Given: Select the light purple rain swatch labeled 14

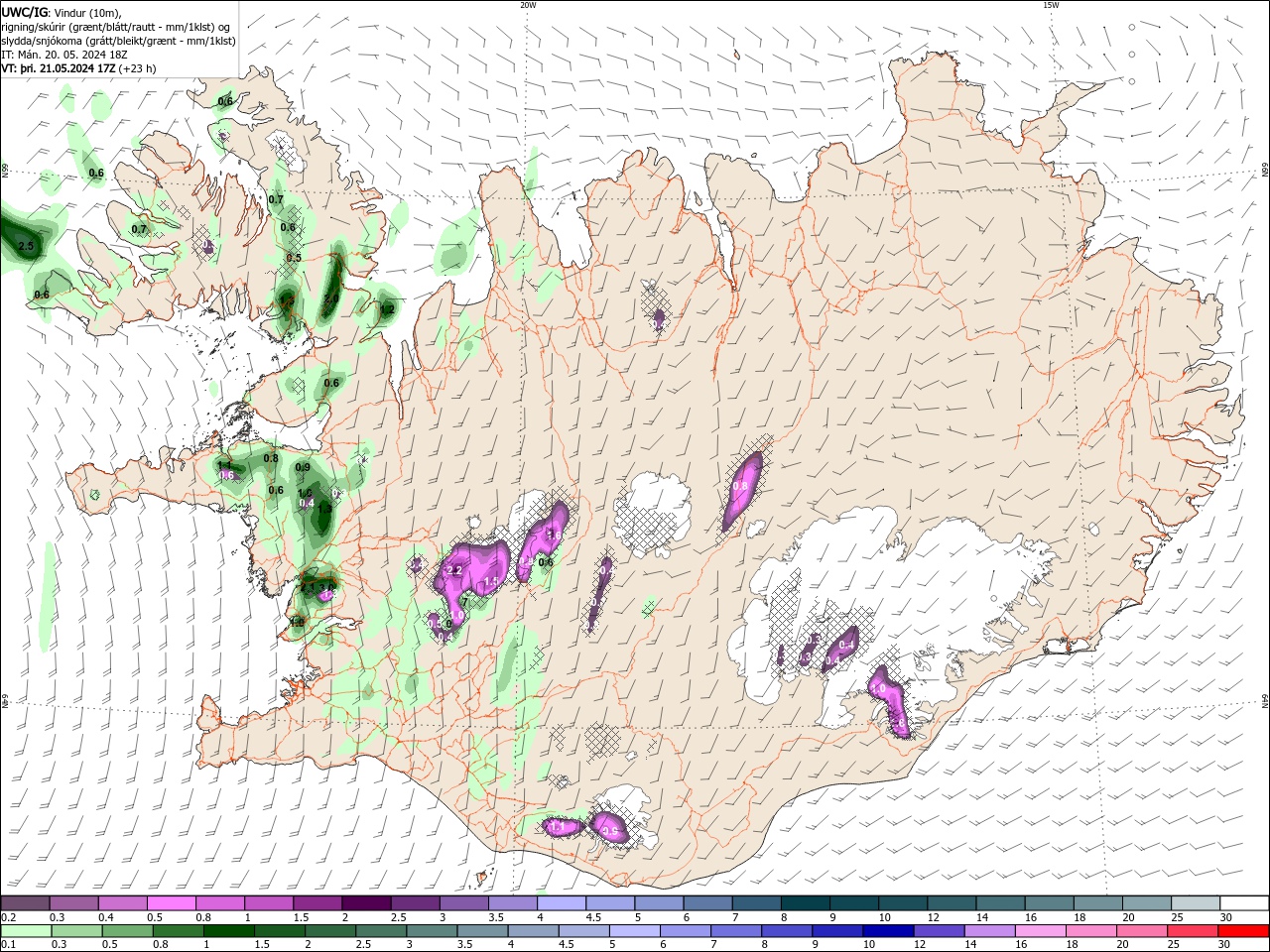Looking at the screenshot, I should (x=989, y=931).
